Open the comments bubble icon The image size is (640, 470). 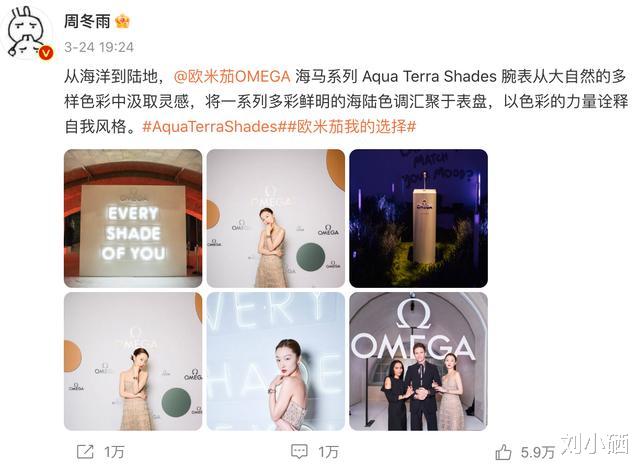(x=299, y=452)
